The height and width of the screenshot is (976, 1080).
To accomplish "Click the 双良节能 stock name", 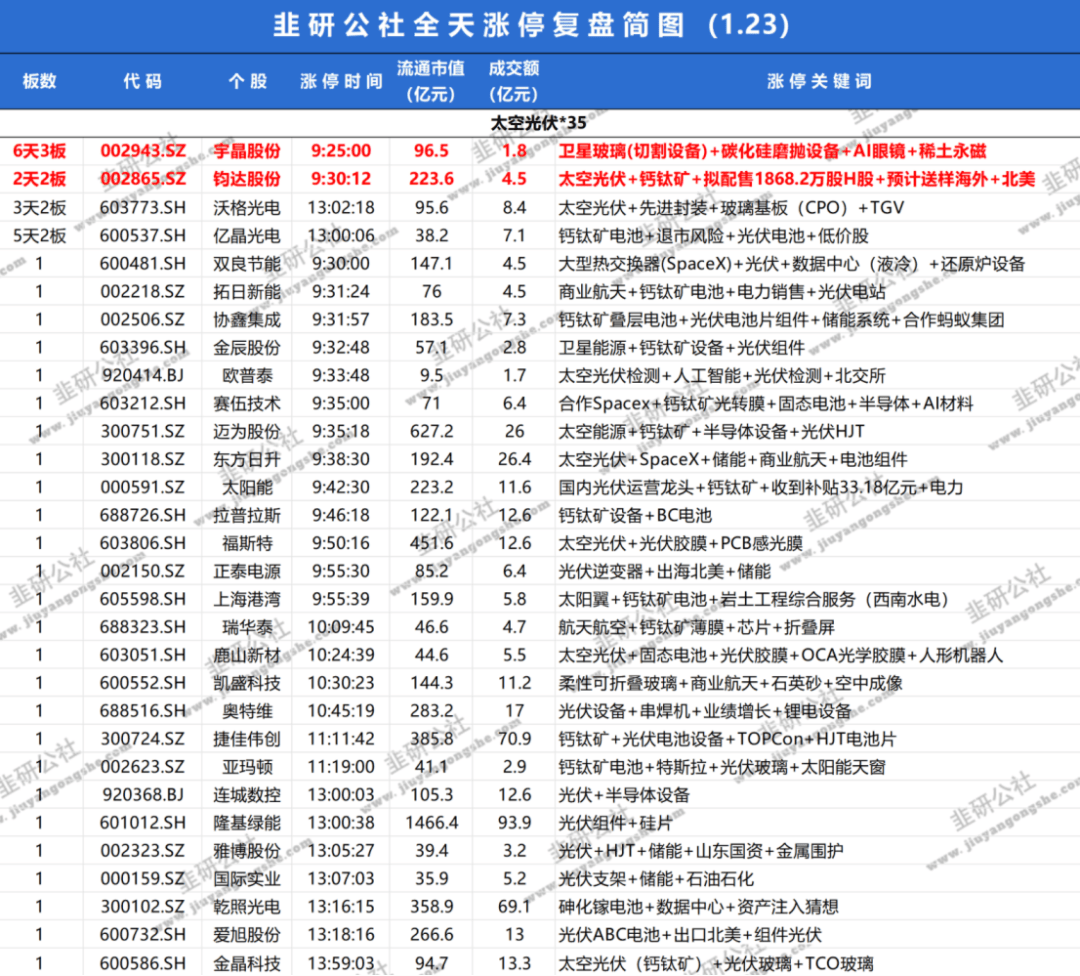I will pyautogui.click(x=248, y=264).
